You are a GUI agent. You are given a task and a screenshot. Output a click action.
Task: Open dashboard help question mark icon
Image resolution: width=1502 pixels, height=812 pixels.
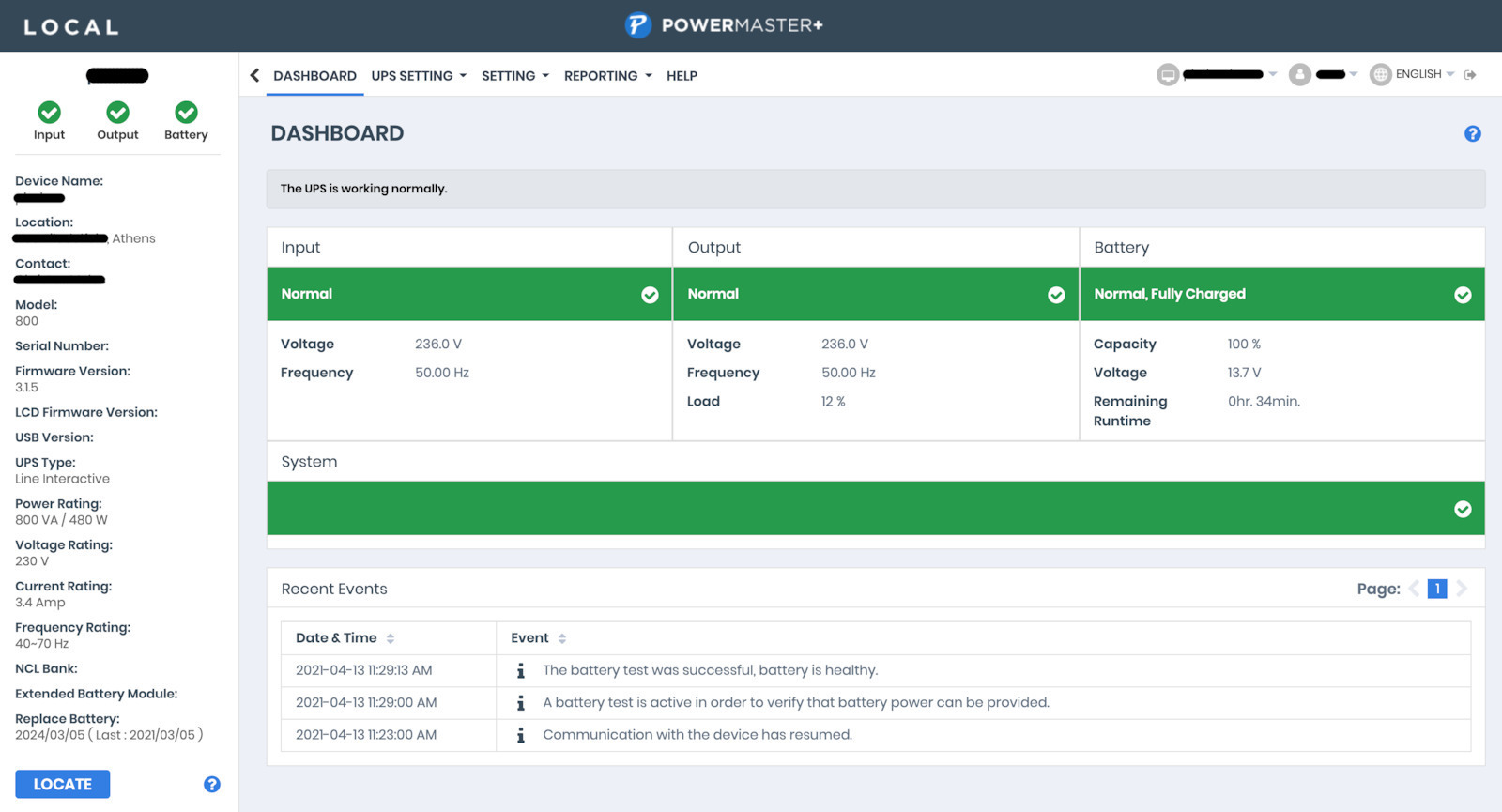pos(1472,133)
